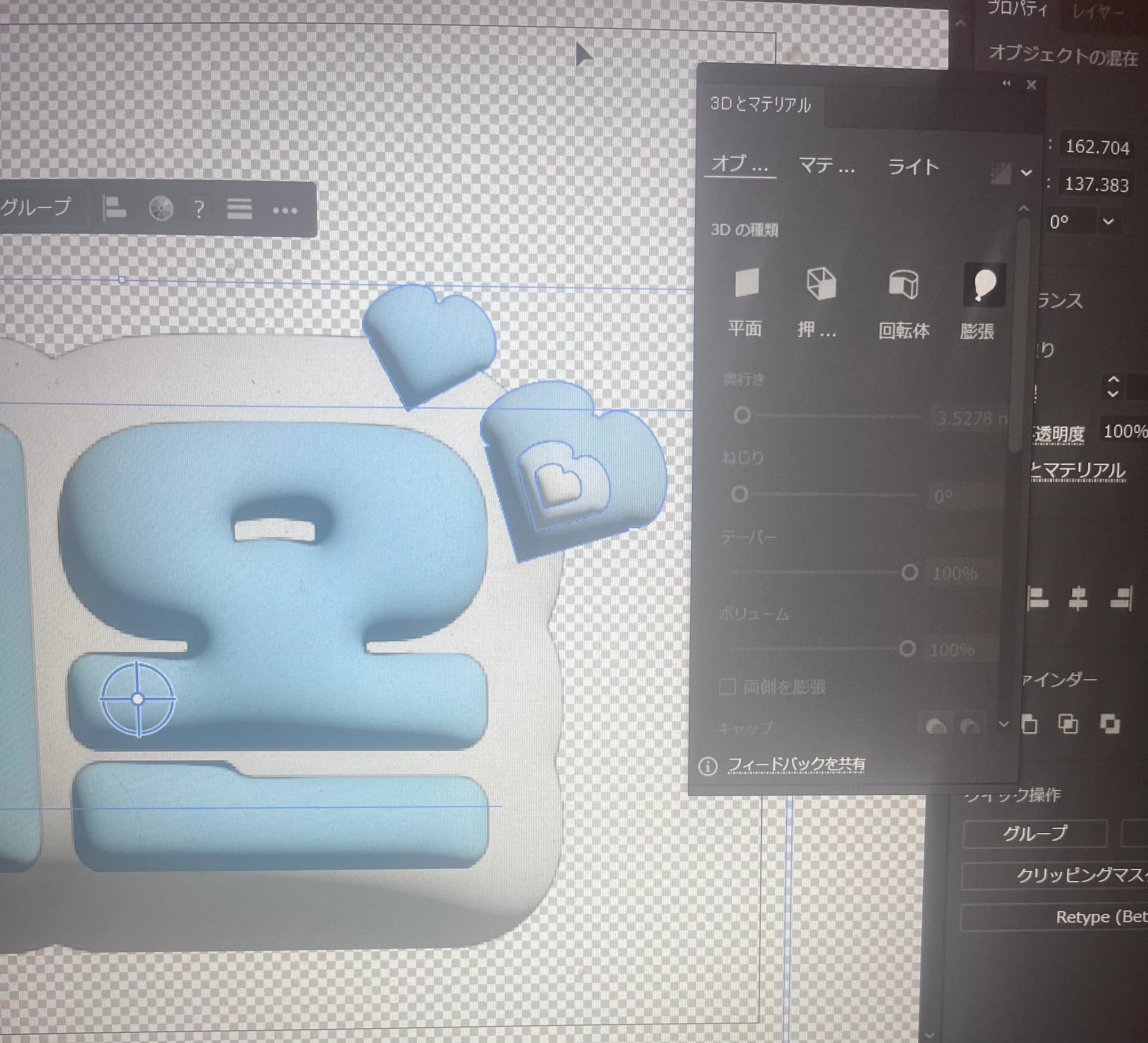Click the Pathfinder intersect icon
The image size is (1148, 1043).
tap(1068, 724)
